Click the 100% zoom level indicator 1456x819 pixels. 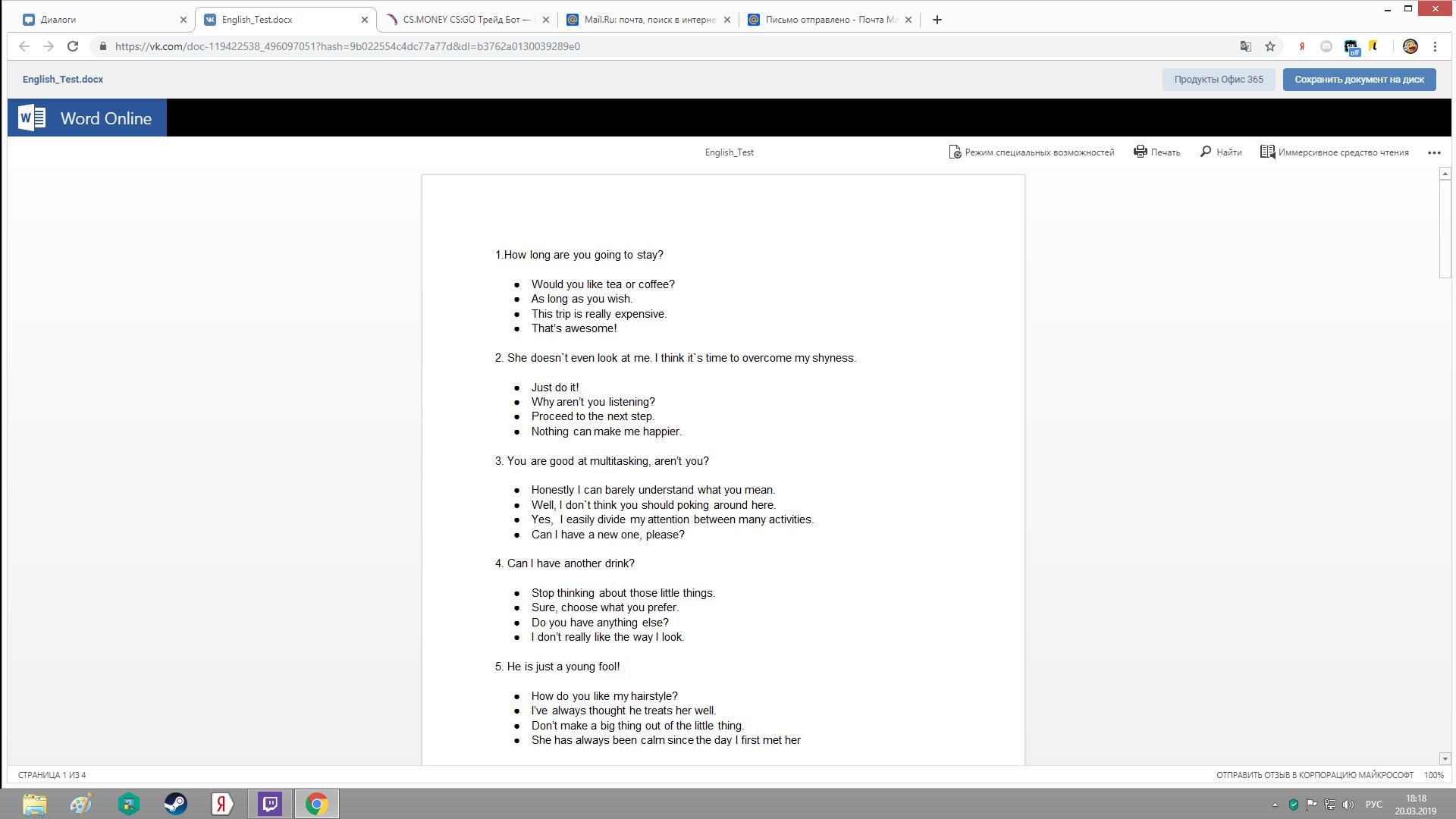coord(1433,775)
